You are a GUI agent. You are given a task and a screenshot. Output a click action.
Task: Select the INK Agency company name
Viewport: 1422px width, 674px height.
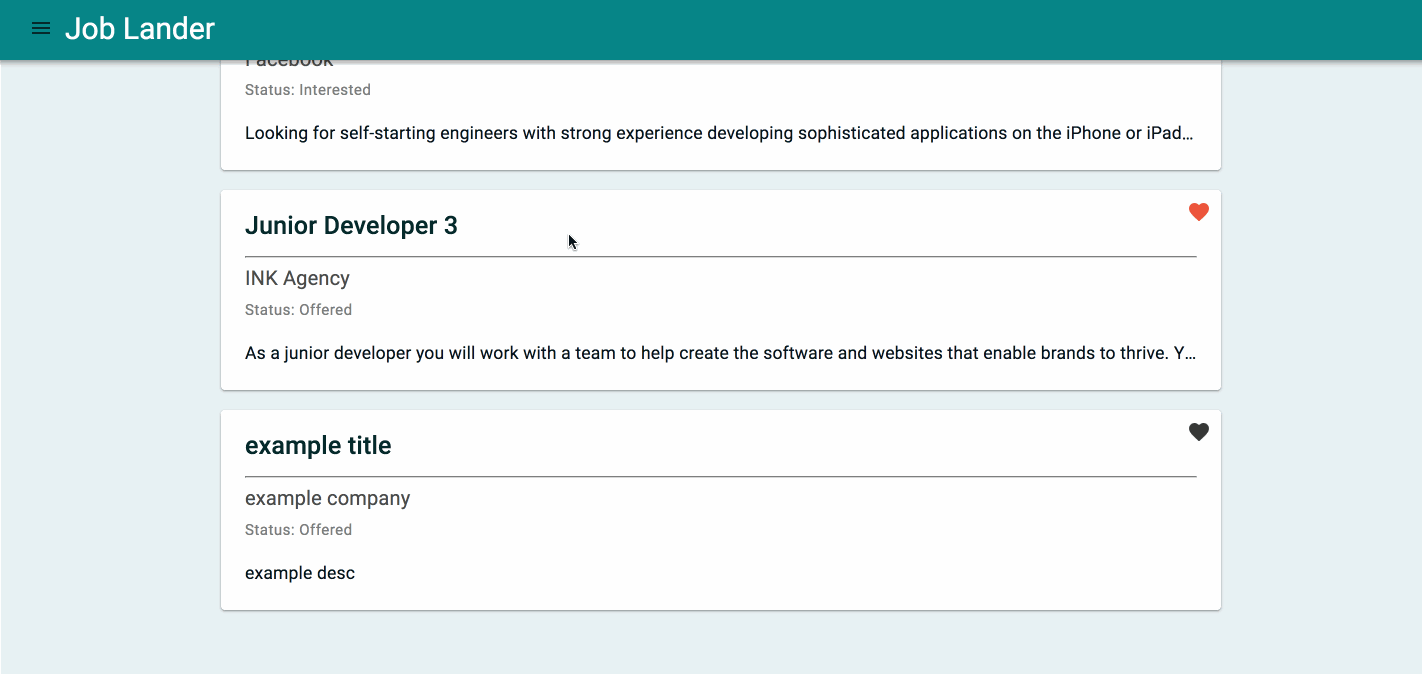click(297, 278)
